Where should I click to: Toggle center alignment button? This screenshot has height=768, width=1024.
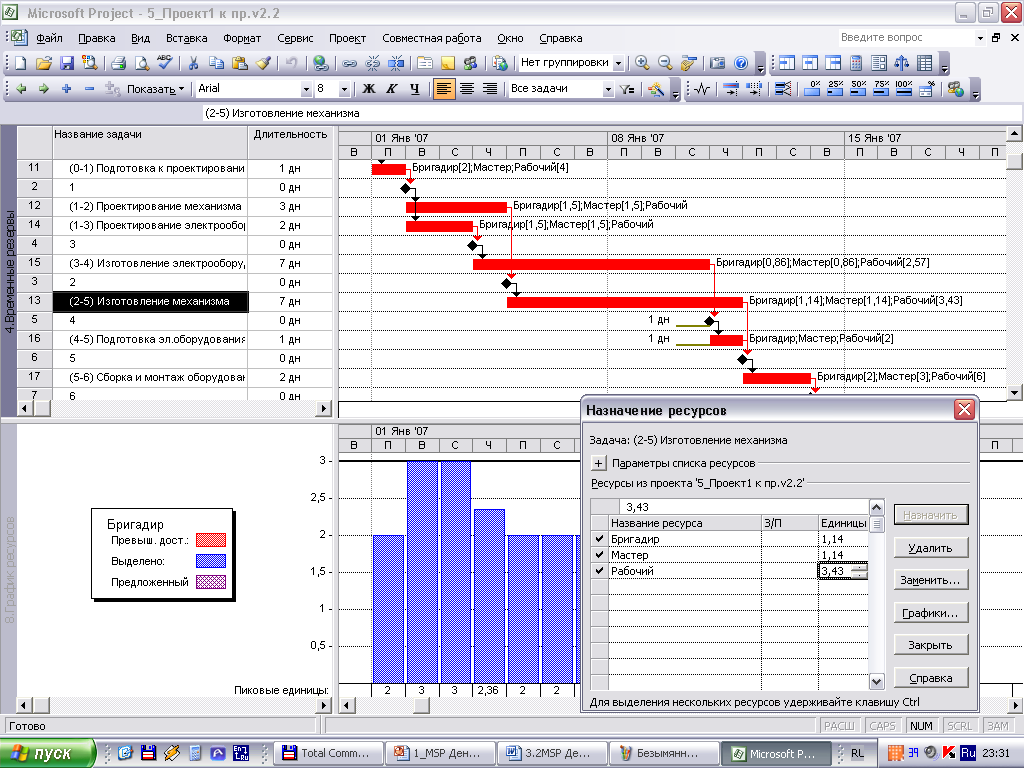467,89
